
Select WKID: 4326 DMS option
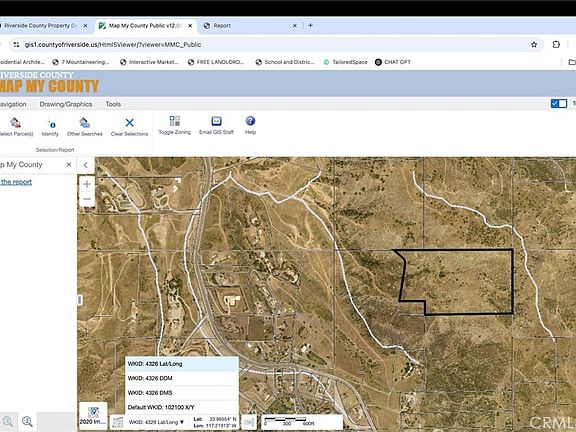click(x=182, y=393)
